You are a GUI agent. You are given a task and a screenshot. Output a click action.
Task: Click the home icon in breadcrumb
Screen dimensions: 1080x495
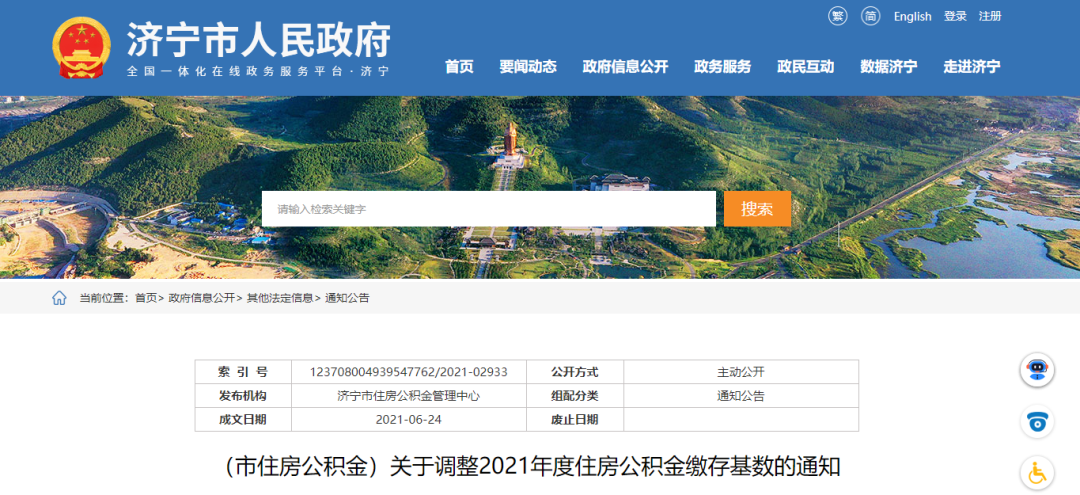59,298
